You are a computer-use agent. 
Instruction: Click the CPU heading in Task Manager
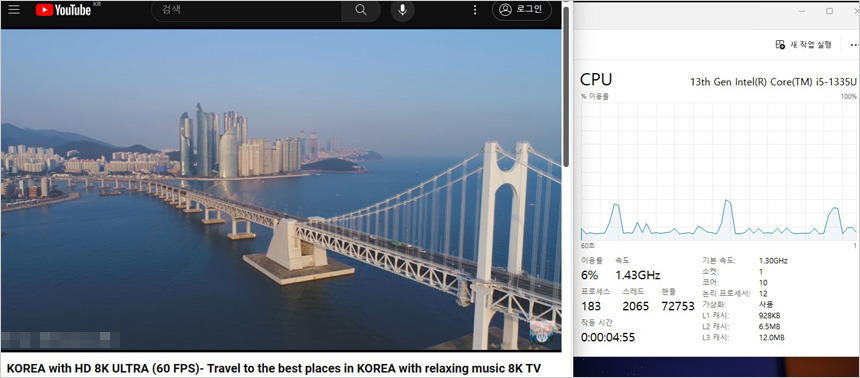[x=596, y=80]
